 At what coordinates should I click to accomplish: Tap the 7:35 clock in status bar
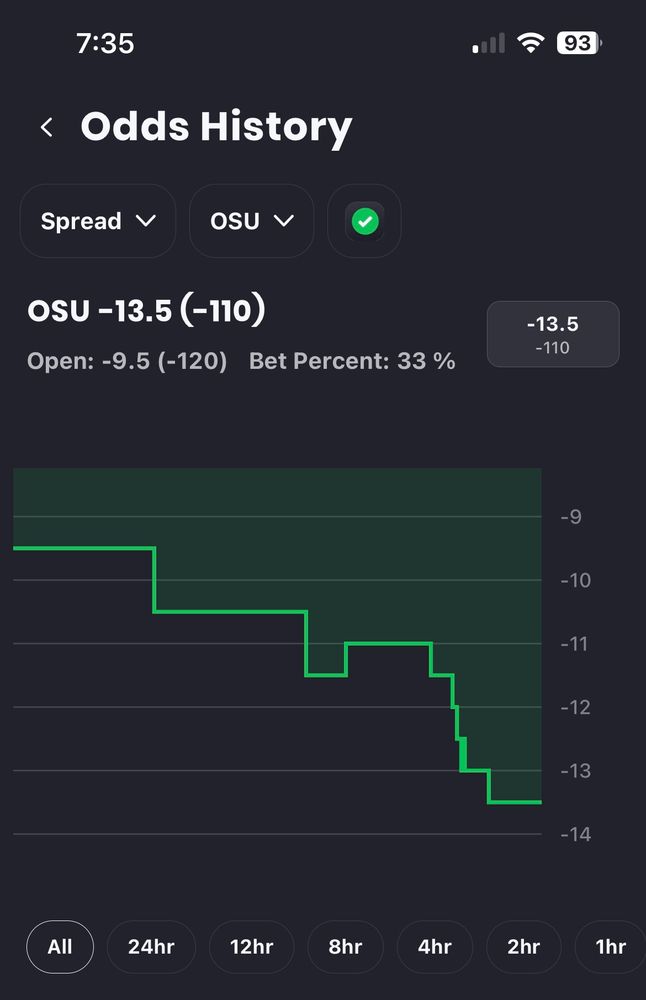tap(105, 44)
